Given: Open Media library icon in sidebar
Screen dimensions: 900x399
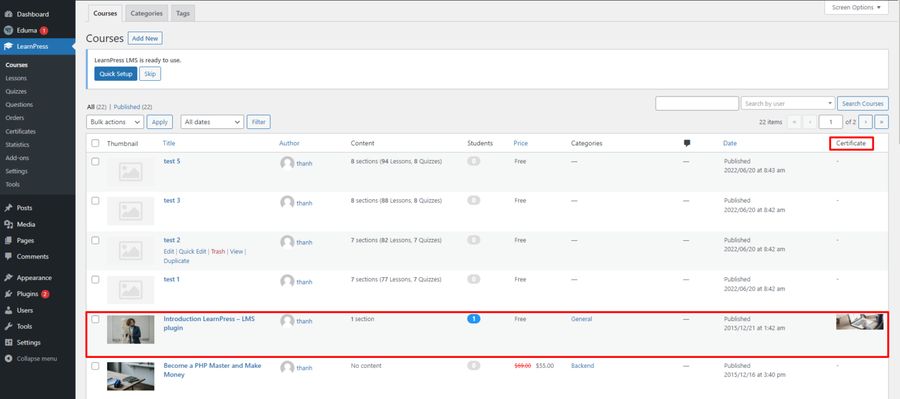Looking at the screenshot, I should [x=8, y=224].
